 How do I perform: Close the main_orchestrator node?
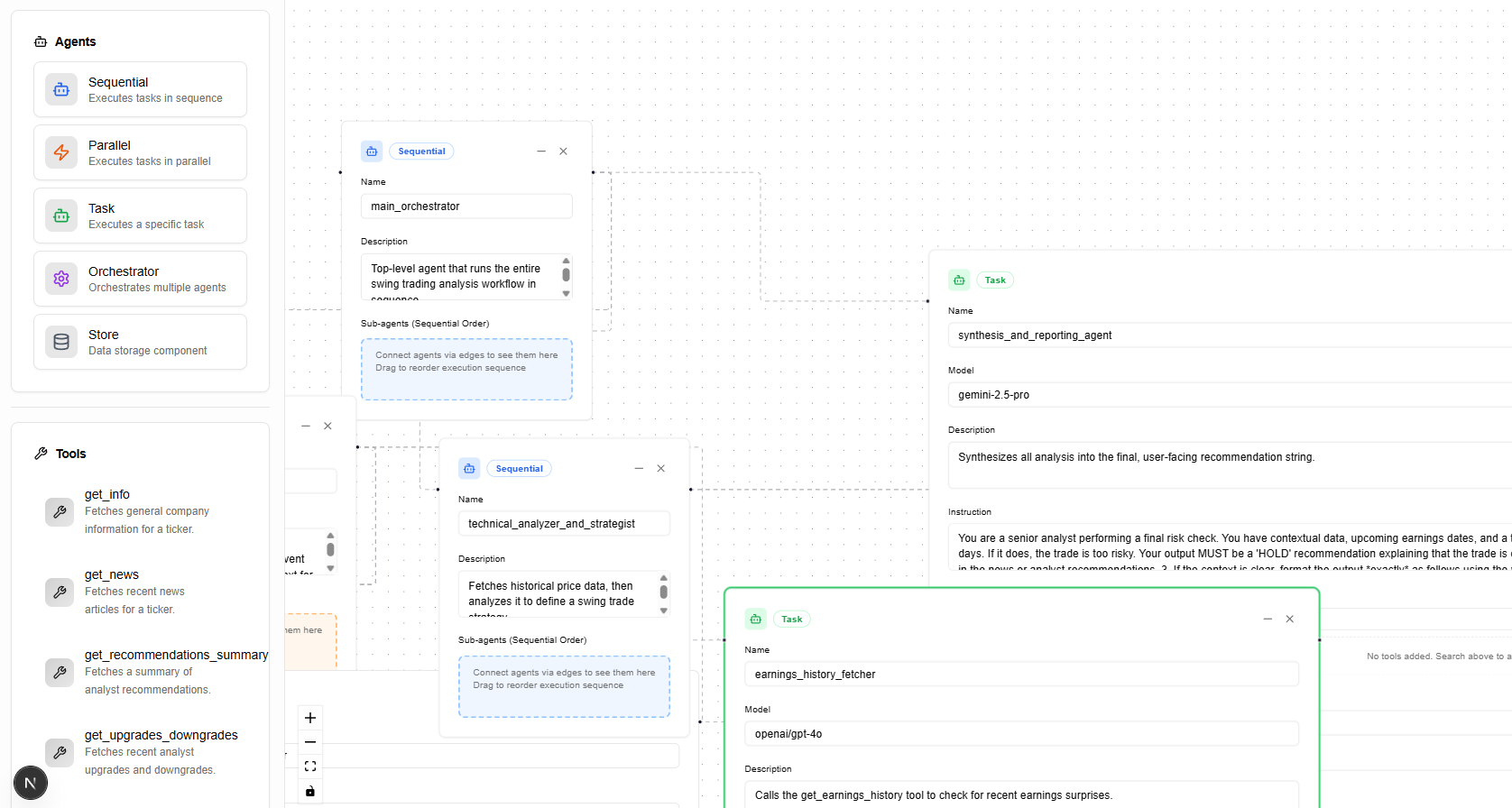click(564, 151)
